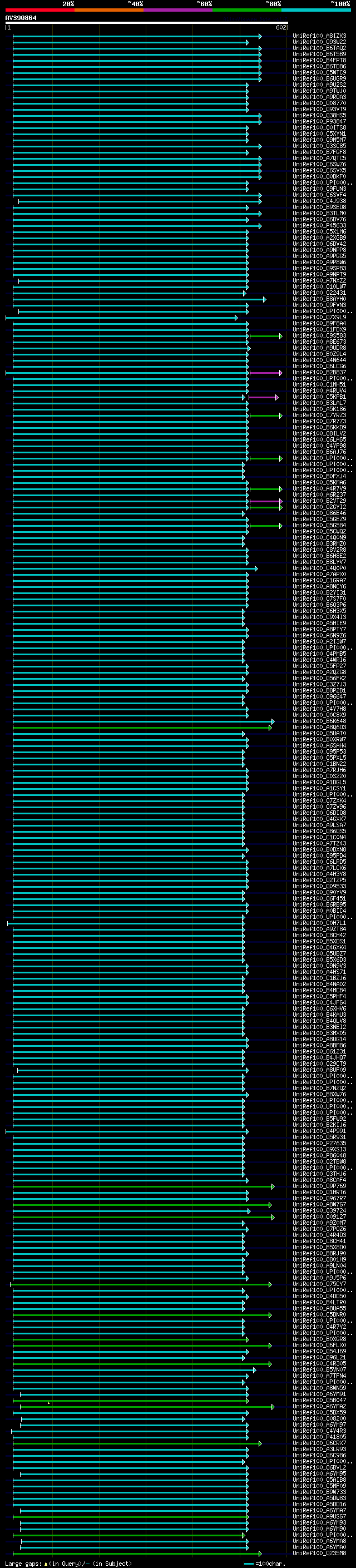Click the purple ~60% identity legend segment

179,10
